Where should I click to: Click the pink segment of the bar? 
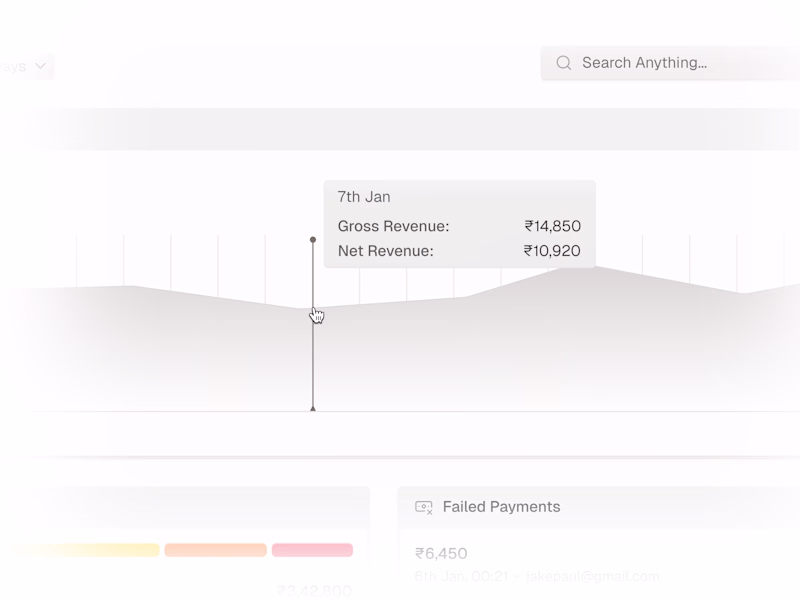[x=312, y=550]
